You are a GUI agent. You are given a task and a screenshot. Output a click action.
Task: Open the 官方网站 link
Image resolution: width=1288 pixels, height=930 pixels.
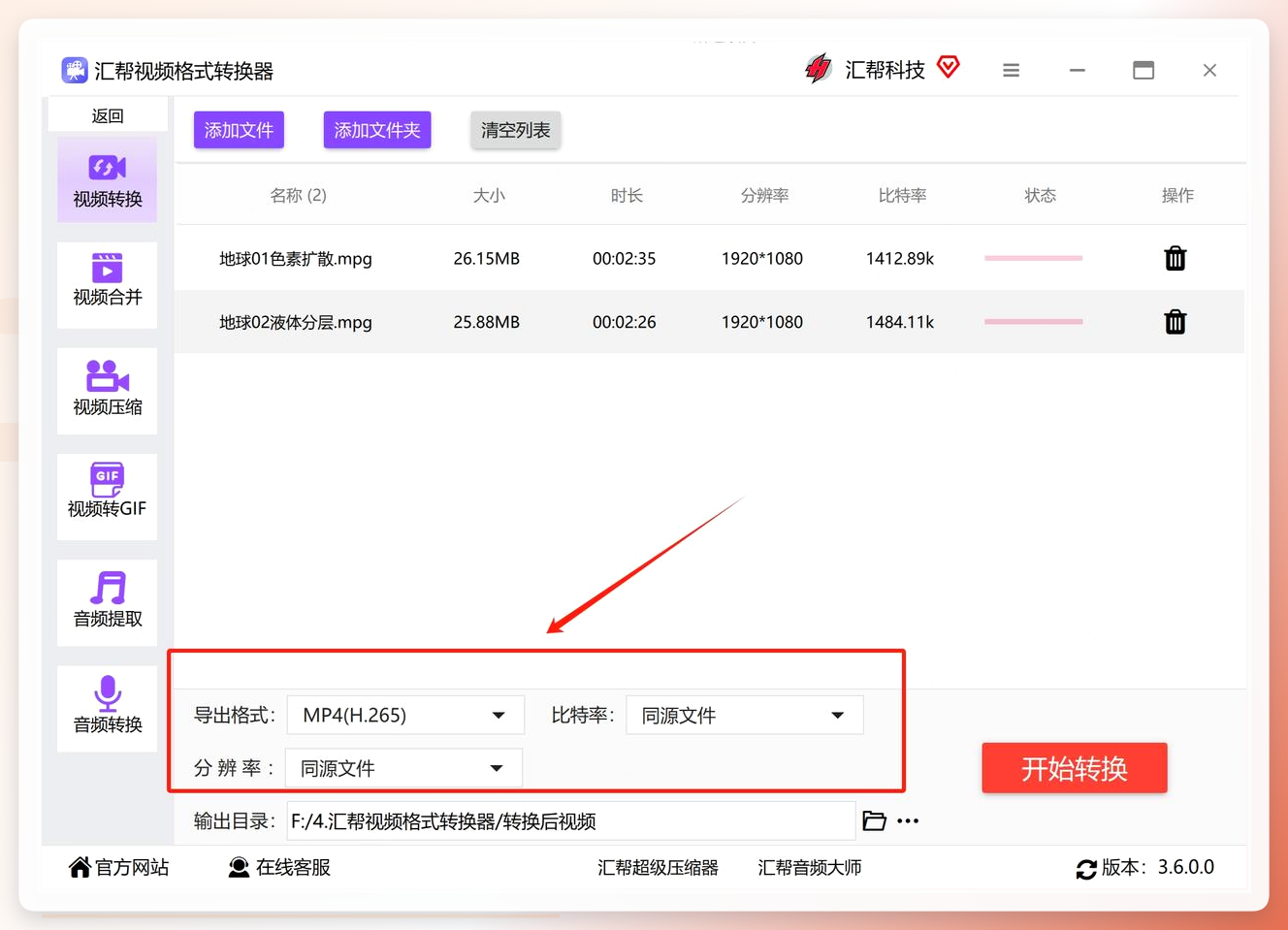pos(119,867)
